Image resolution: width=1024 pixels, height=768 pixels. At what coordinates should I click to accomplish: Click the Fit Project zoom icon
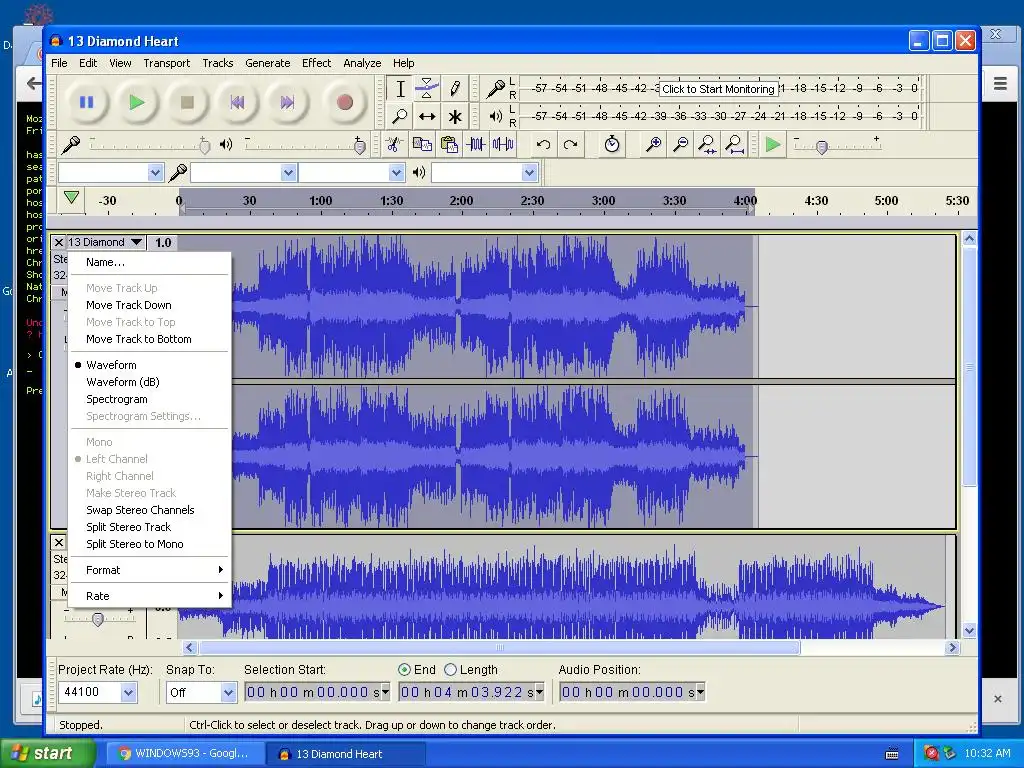click(x=735, y=145)
